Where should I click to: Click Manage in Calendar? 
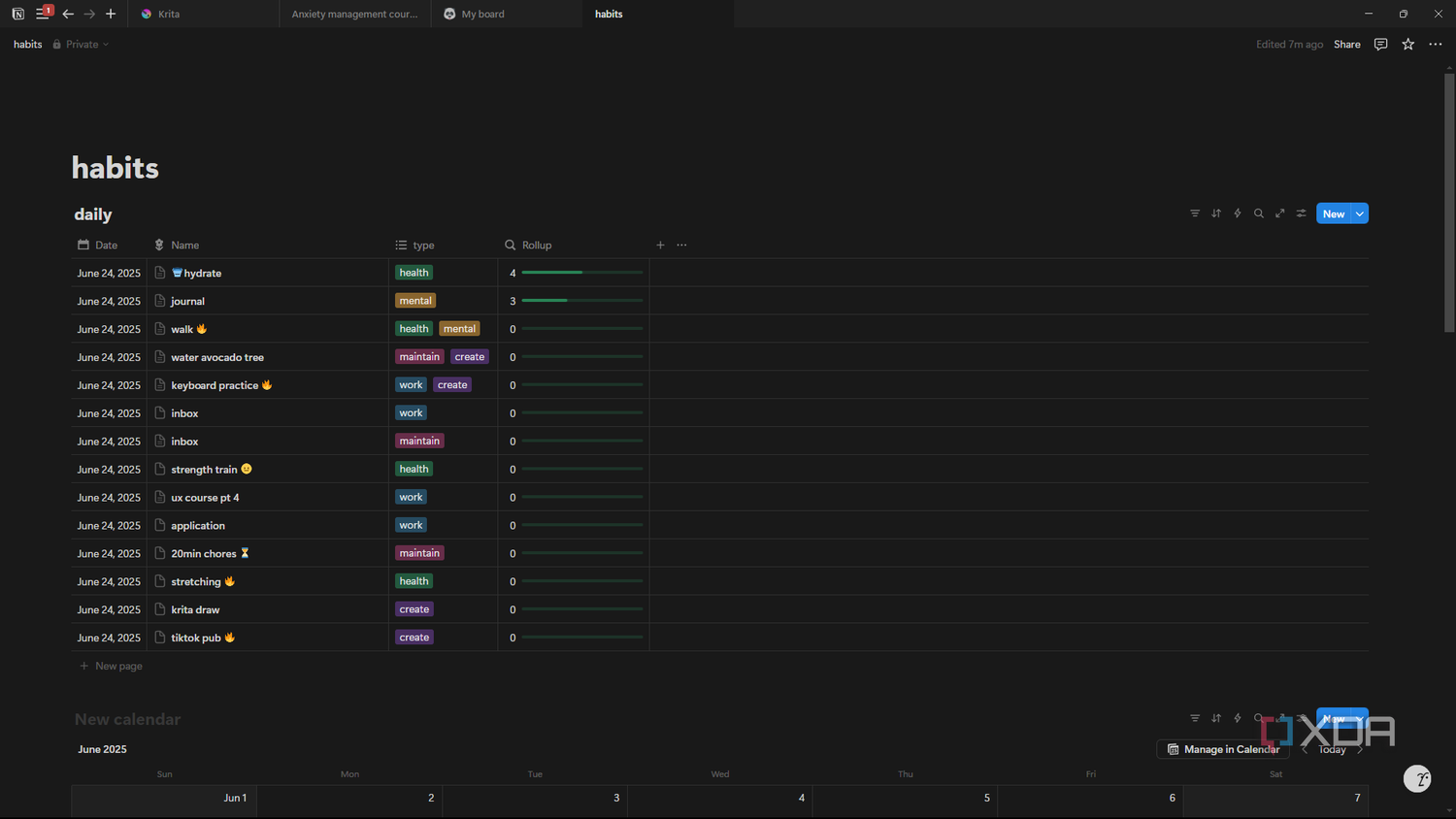tap(1223, 749)
